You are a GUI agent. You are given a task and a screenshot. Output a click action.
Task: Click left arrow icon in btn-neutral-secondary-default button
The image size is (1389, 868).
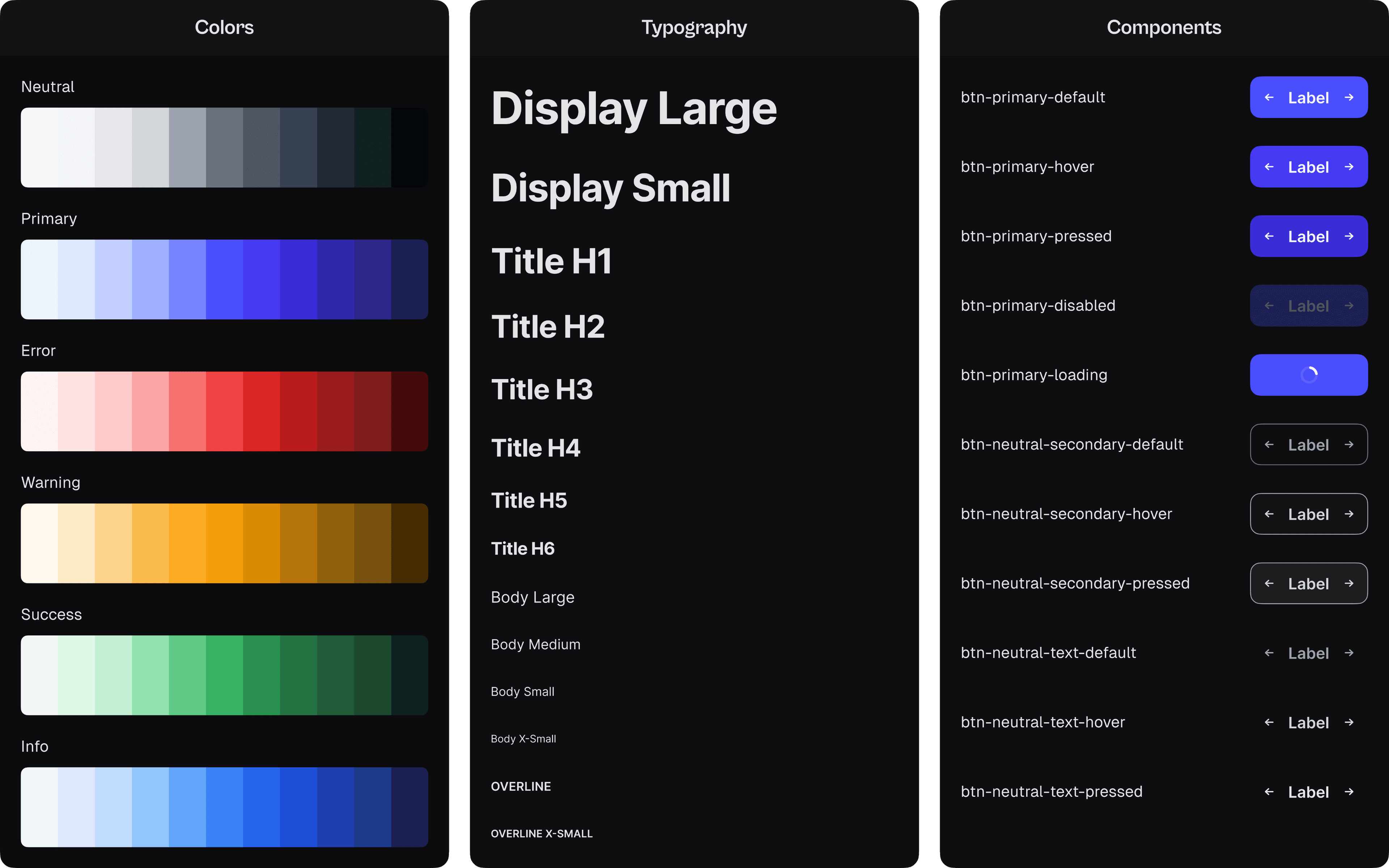pos(1269,445)
